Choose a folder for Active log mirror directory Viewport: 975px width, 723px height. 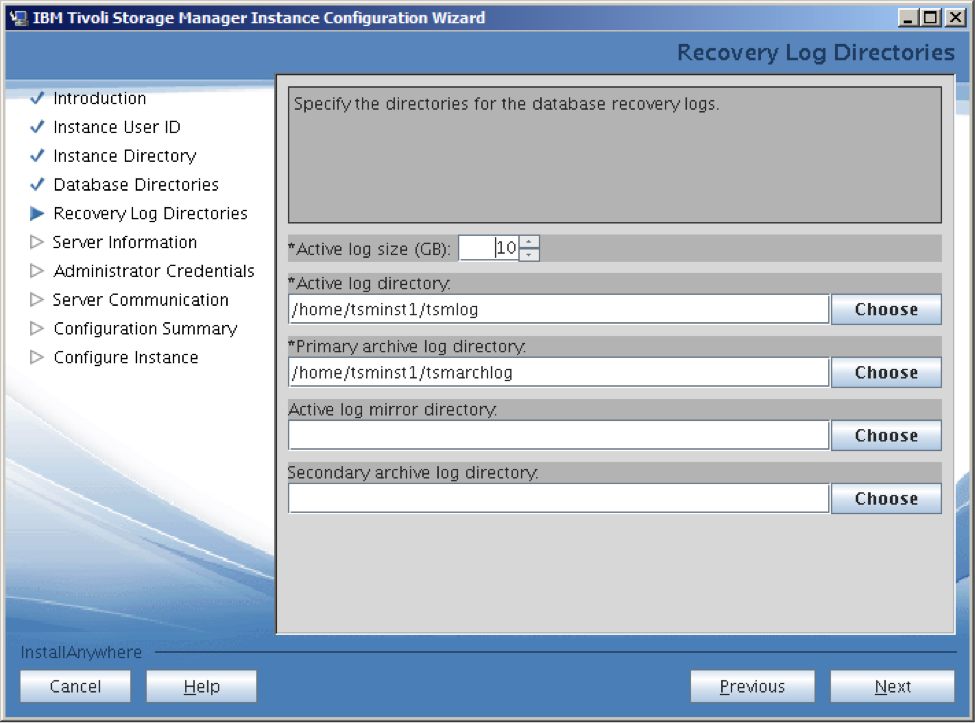(x=886, y=435)
